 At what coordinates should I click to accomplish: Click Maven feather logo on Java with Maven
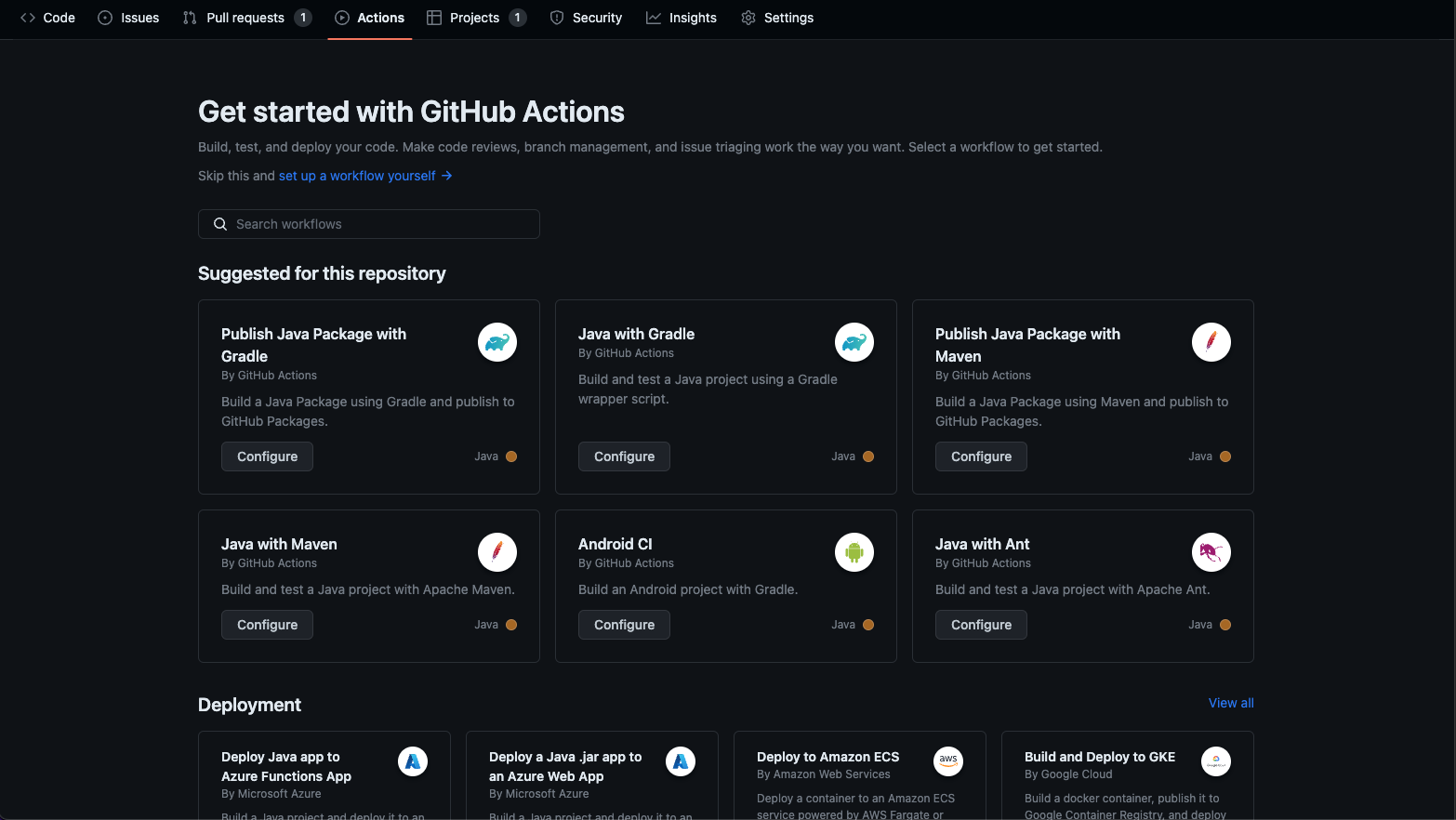(497, 552)
